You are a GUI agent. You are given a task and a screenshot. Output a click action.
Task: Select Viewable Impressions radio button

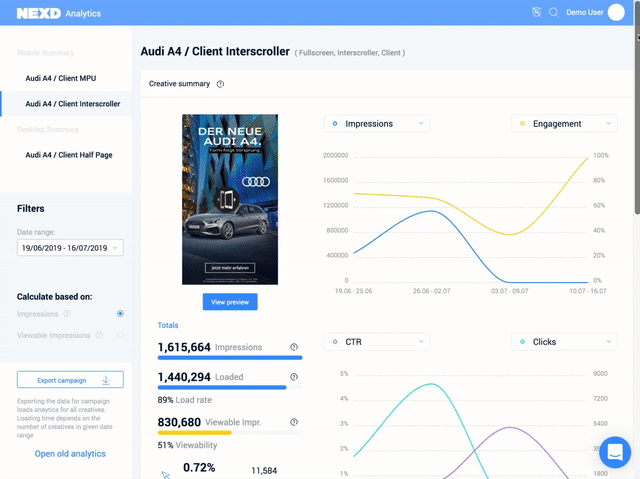click(x=120, y=335)
